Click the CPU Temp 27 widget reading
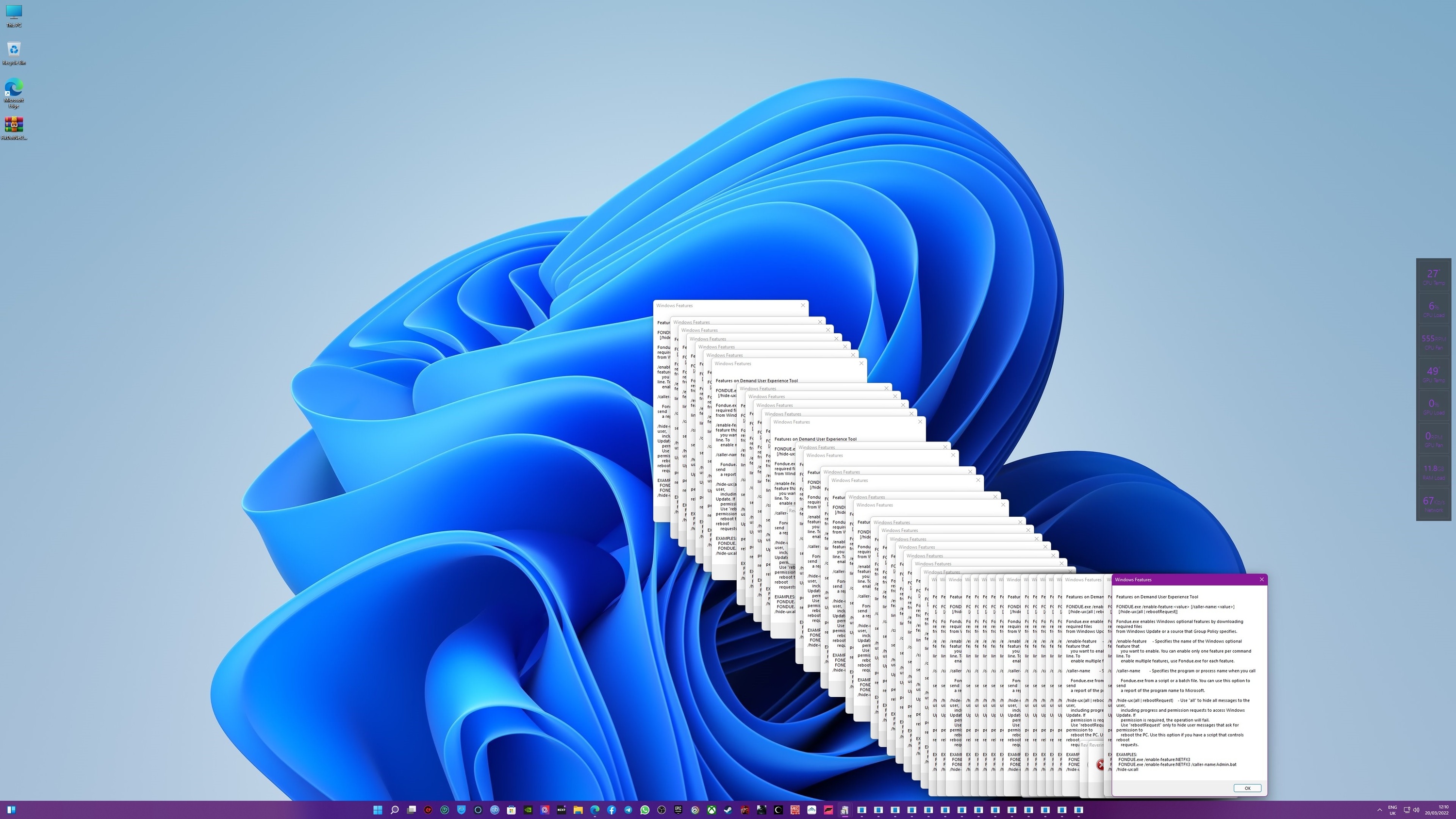Image resolution: width=1456 pixels, height=819 pixels. (1433, 277)
